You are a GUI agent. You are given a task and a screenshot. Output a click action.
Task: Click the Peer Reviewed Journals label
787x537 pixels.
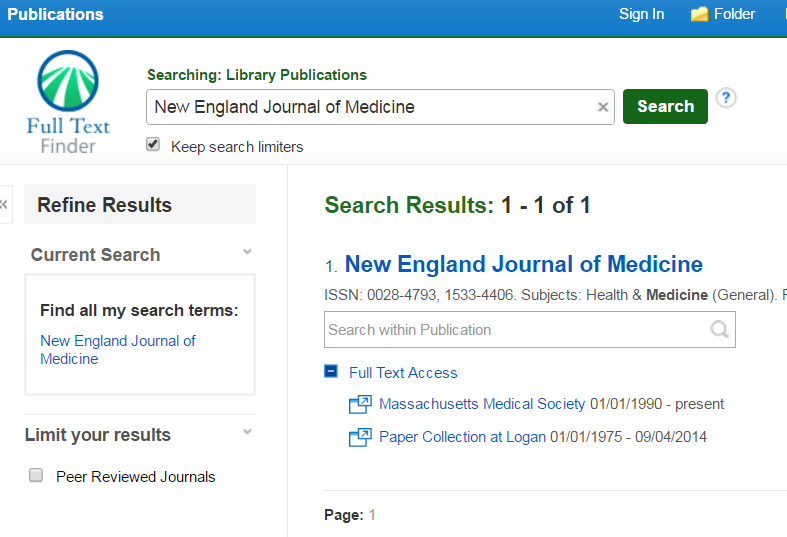pyautogui.click(x=136, y=477)
